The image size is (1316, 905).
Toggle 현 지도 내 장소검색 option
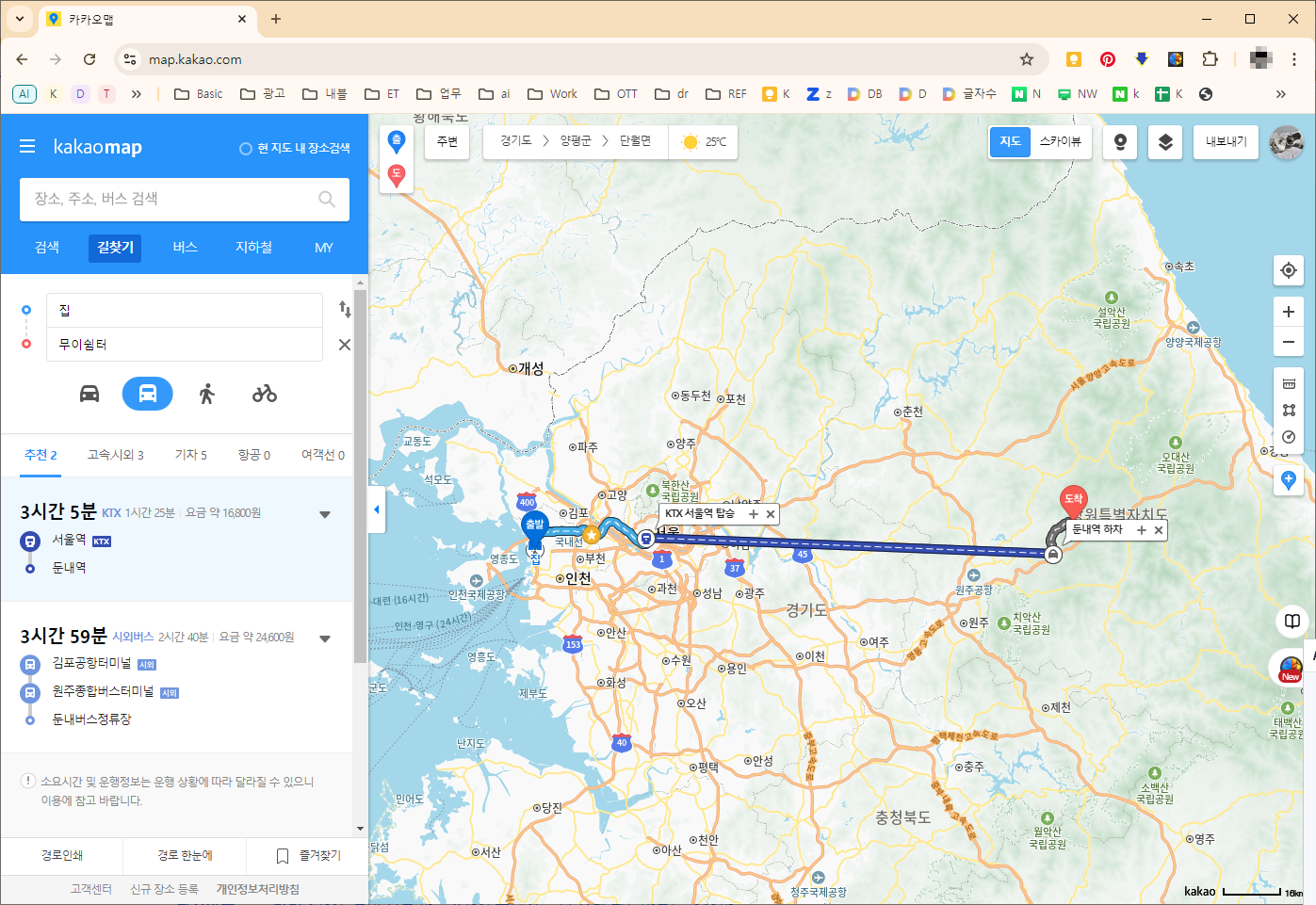pyautogui.click(x=295, y=148)
